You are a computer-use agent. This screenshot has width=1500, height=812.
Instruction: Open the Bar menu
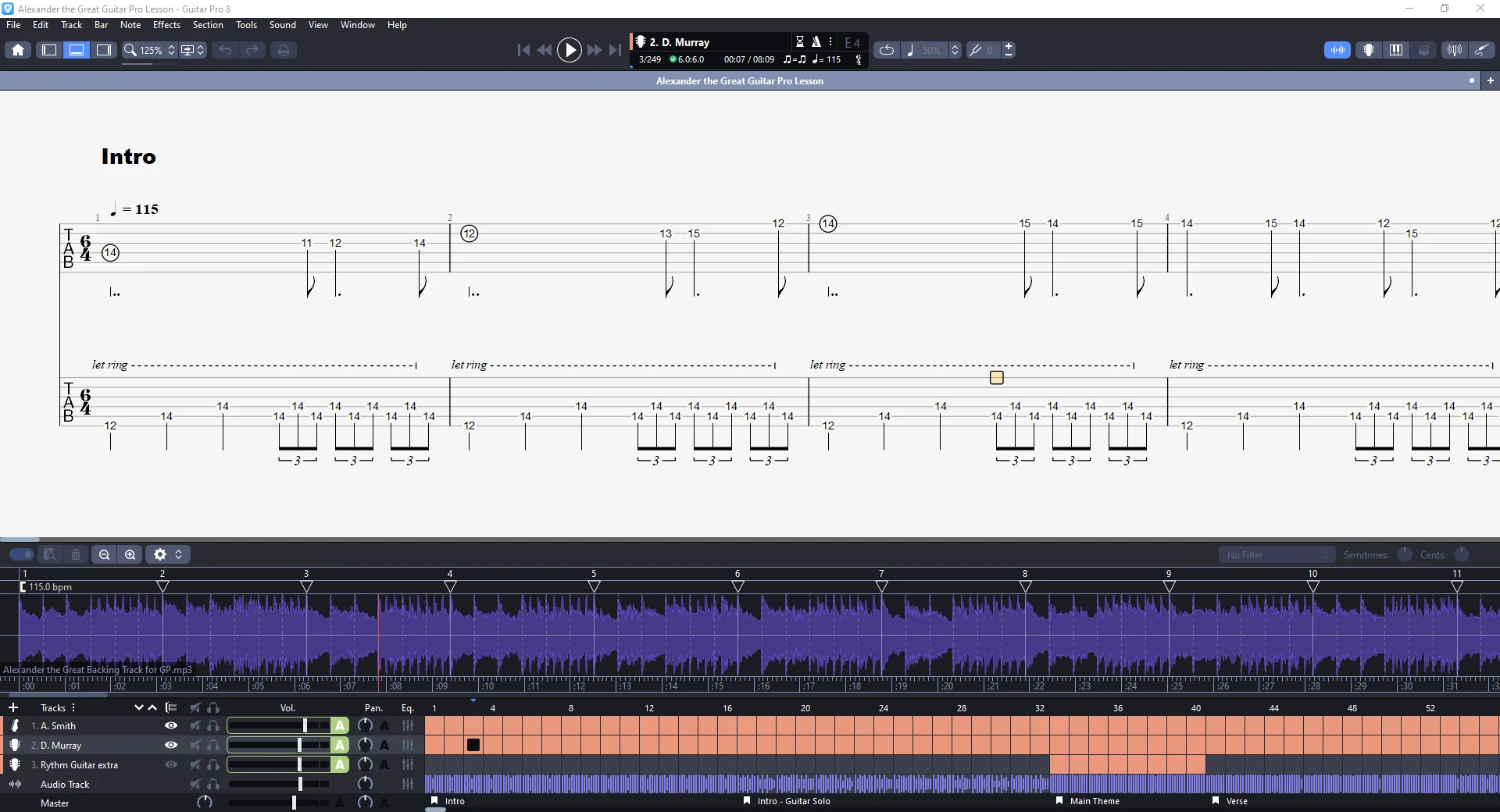click(102, 25)
